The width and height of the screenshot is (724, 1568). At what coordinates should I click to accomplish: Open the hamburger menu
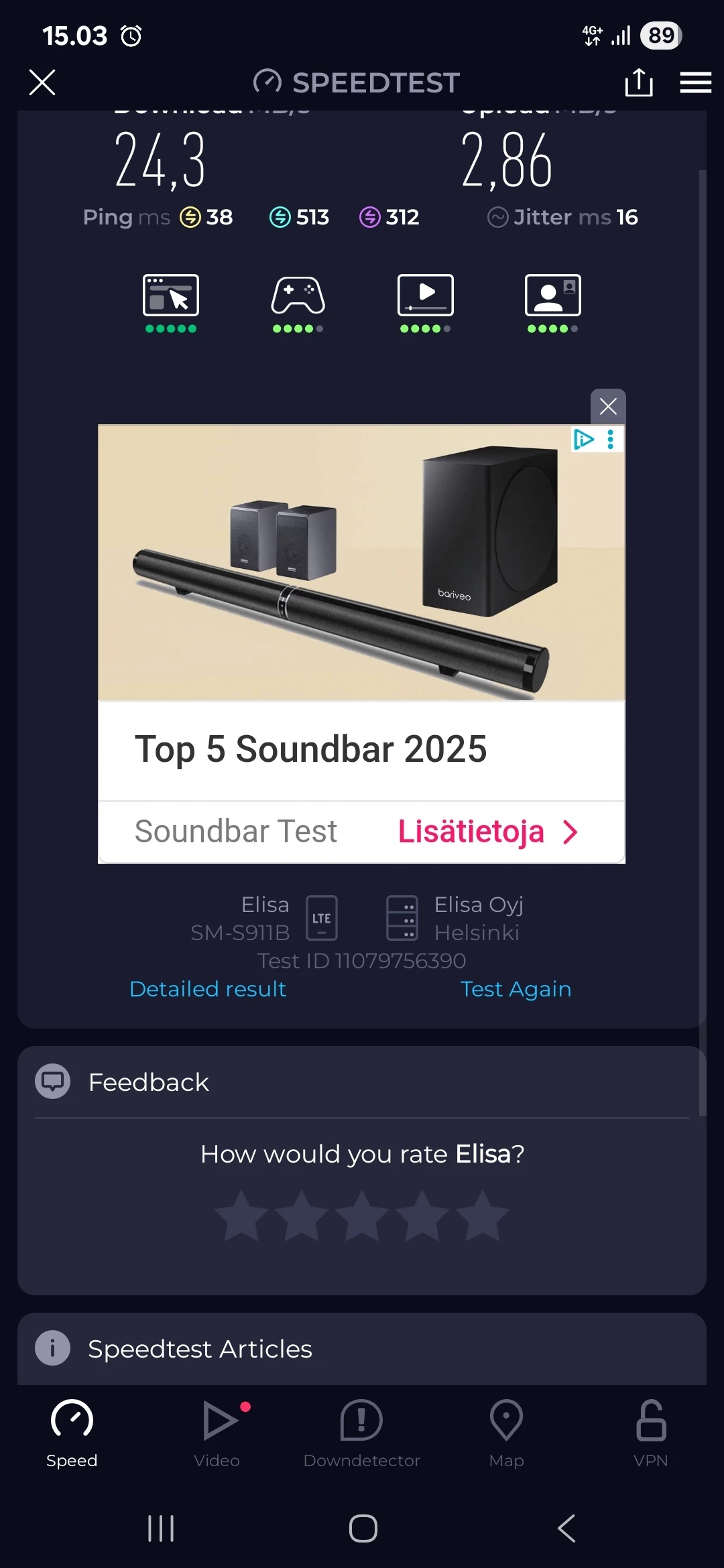(695, 82)
